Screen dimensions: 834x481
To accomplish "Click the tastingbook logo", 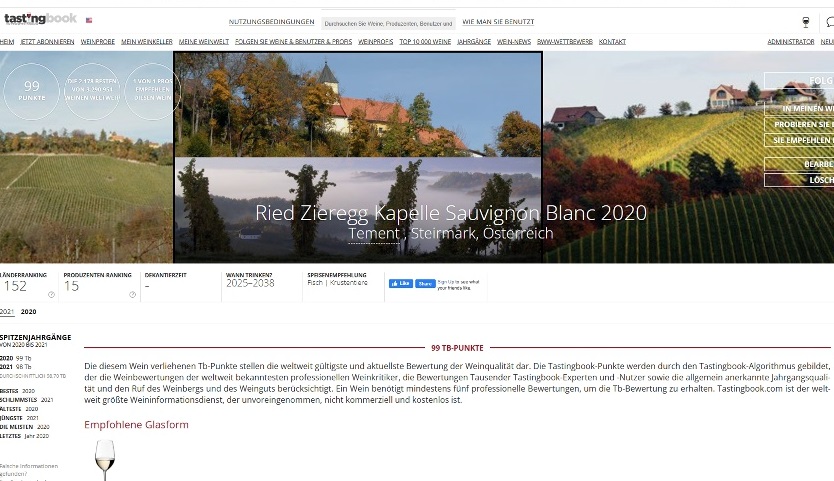I will coord(40,19).
